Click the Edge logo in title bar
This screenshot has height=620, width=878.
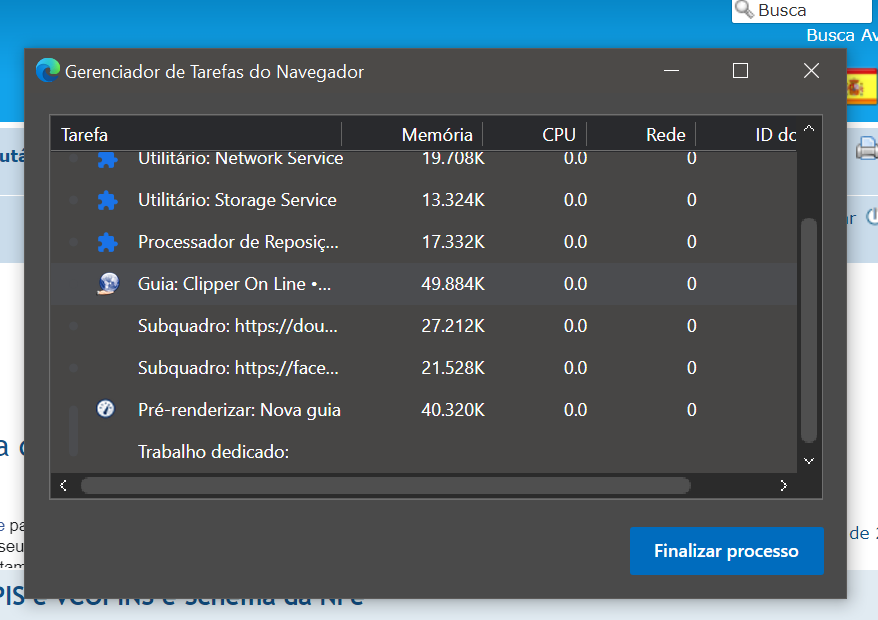(x=47, y=71)
